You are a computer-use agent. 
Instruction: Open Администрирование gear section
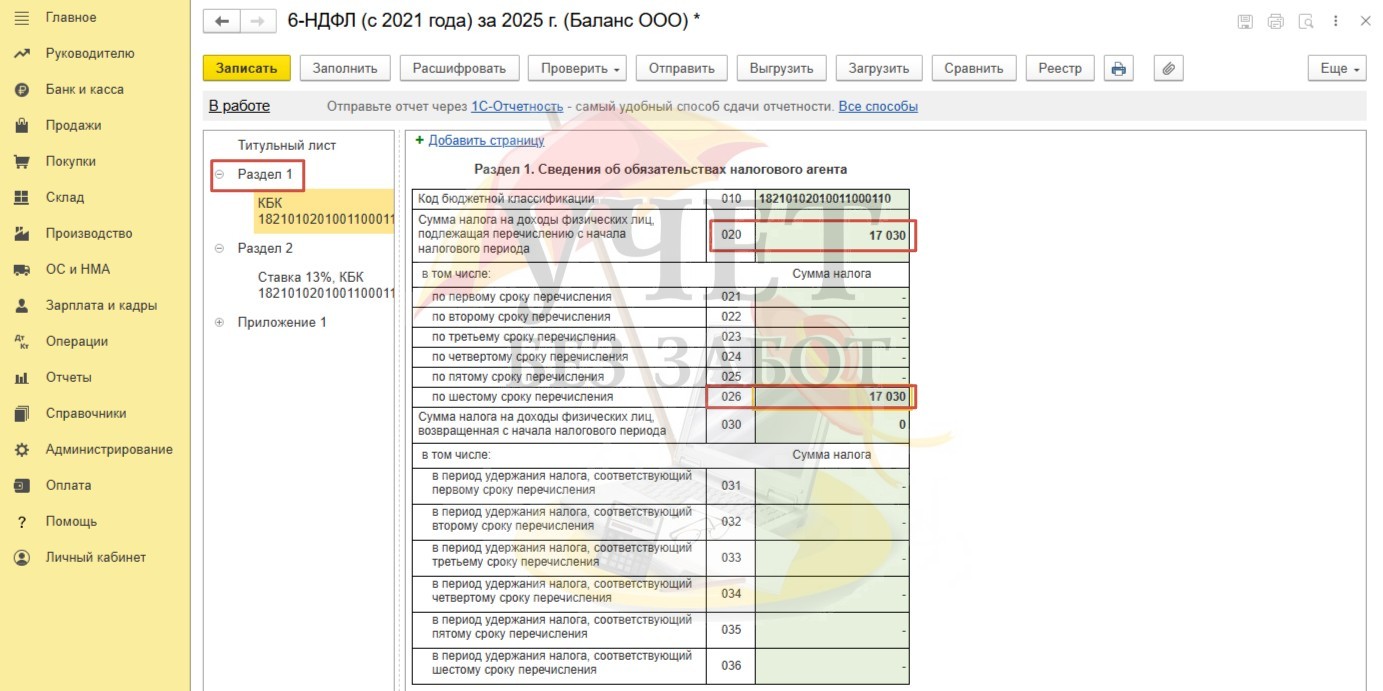pos(22,450)
